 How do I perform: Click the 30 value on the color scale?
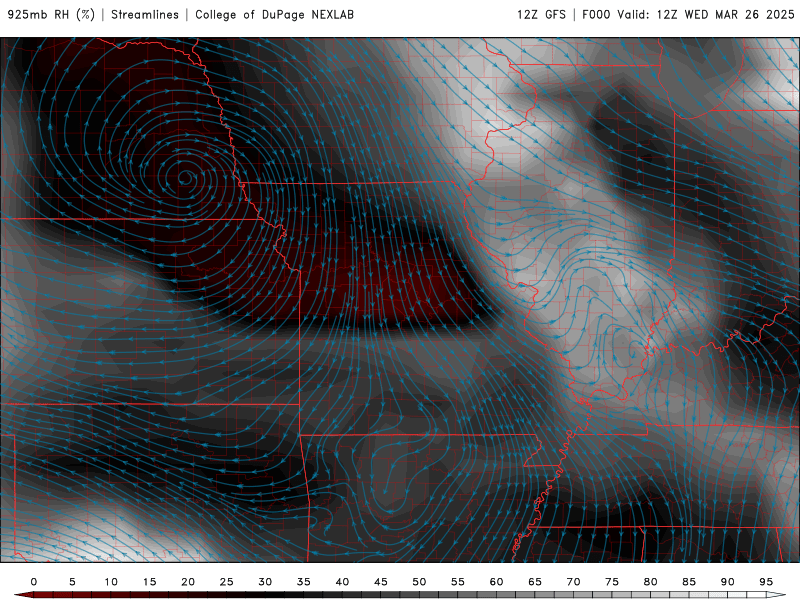click(x=265, y=582)
